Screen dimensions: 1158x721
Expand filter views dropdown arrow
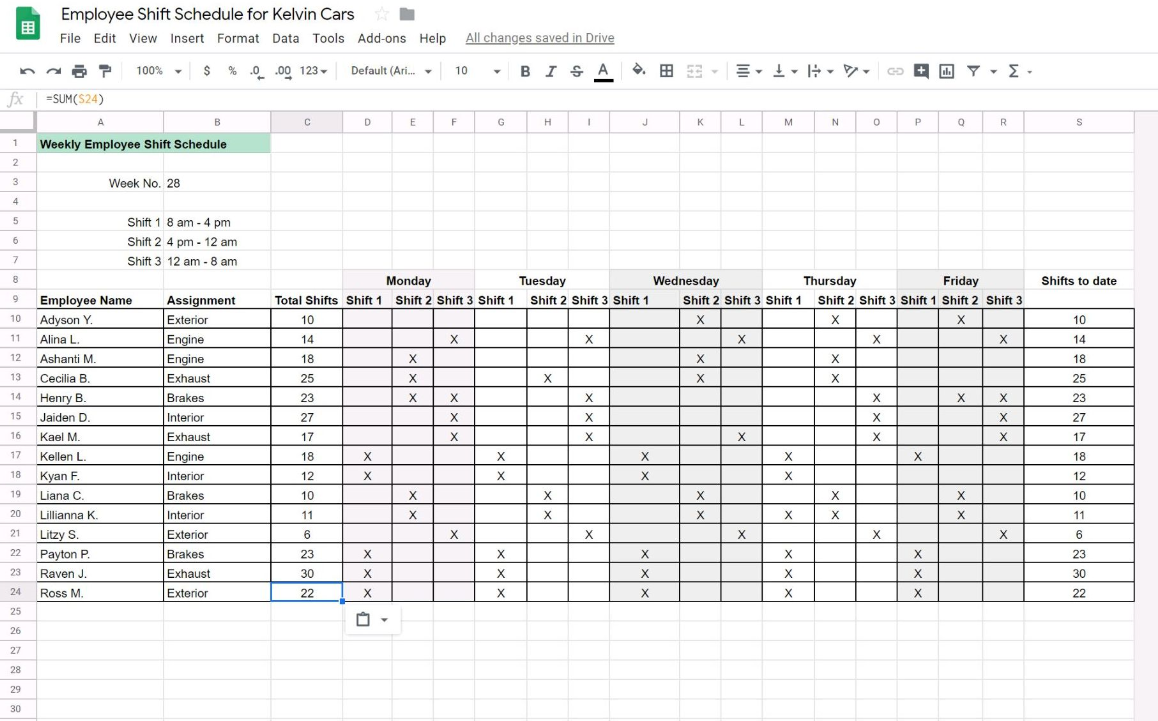tap(993, 72)
